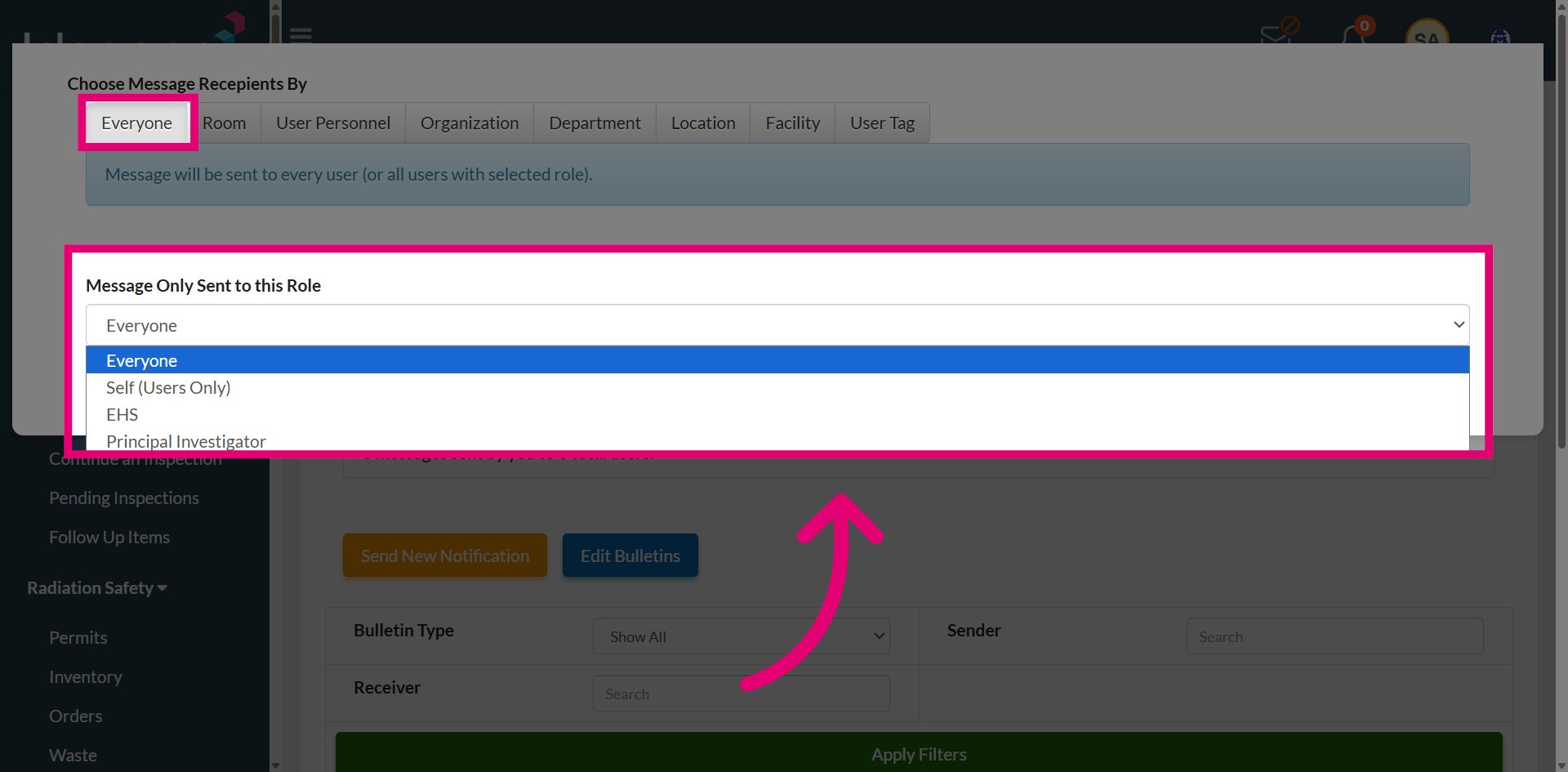Toggle the hamburger menu icon
The height and width of the screenshot is (772, 1568).
pyautogui.click(x=301, y=34)
